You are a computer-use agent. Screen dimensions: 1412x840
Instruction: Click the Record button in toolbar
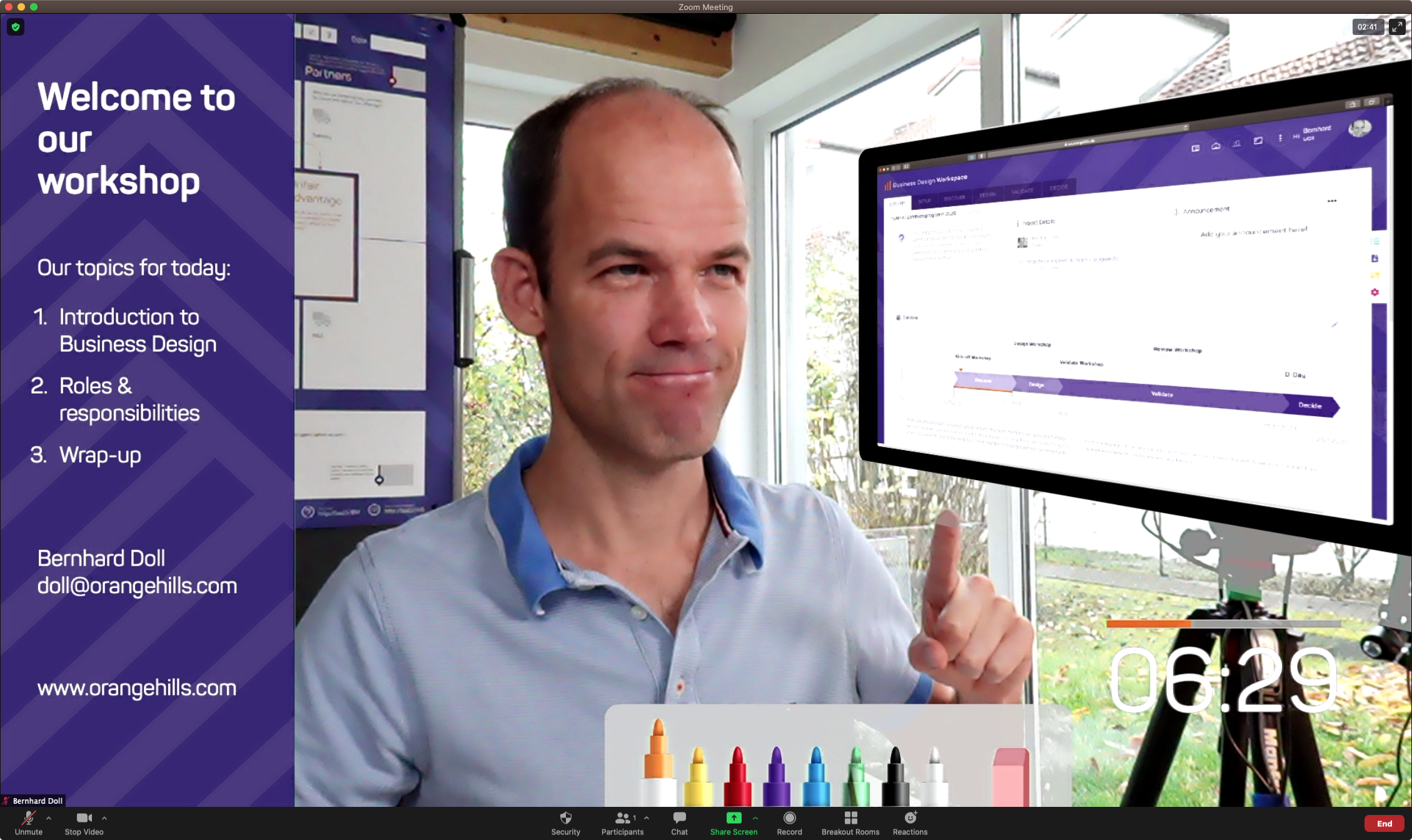[x=789, y=821]
